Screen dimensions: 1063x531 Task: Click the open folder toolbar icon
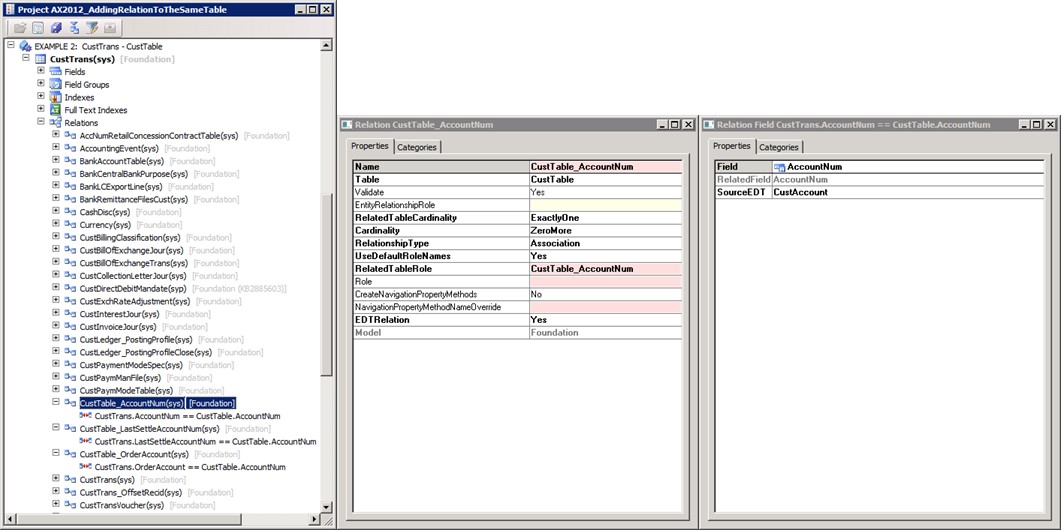tap(19, 27)
